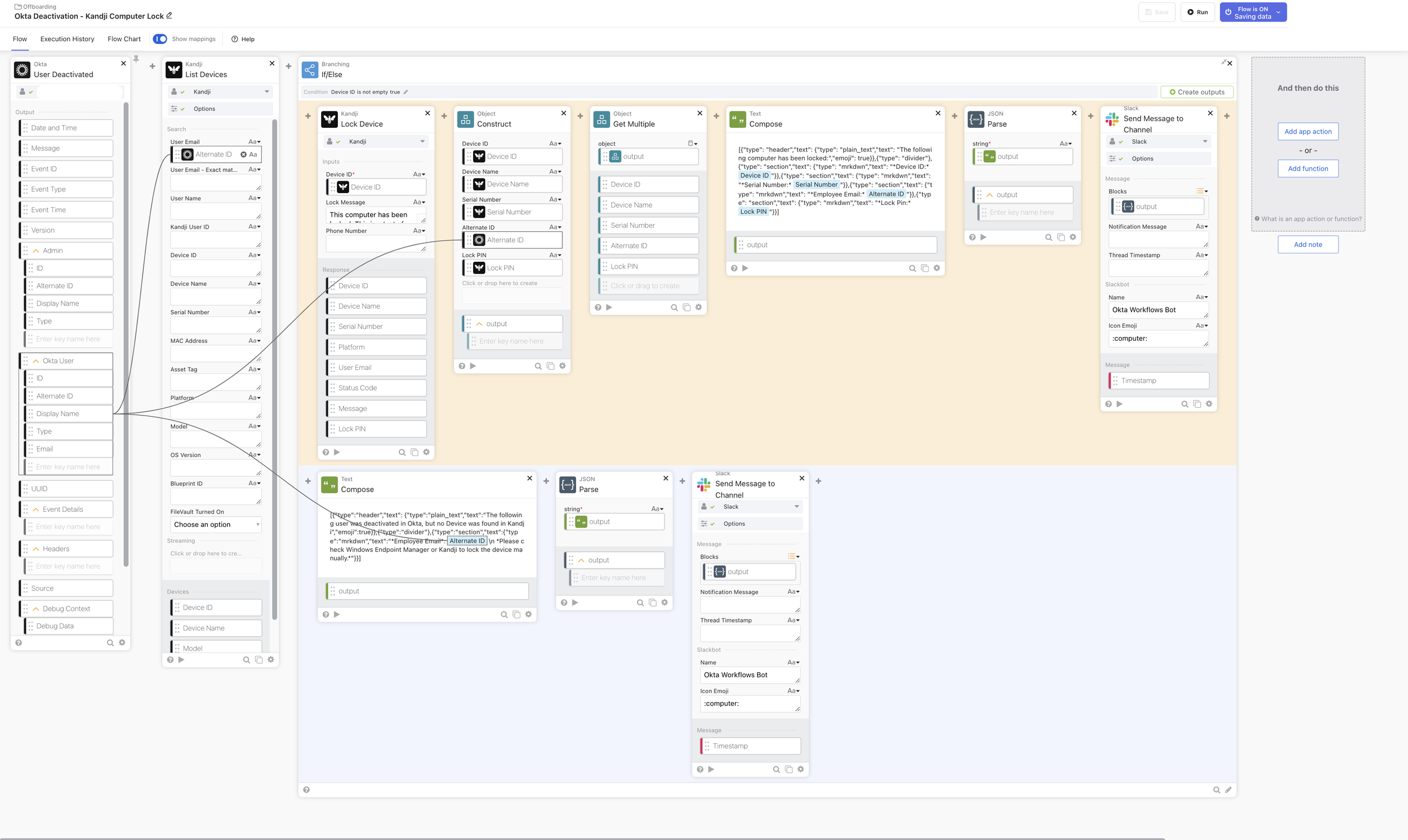Switch to Execution History tab
The image size is (1408, 840).
coord(67,39)
